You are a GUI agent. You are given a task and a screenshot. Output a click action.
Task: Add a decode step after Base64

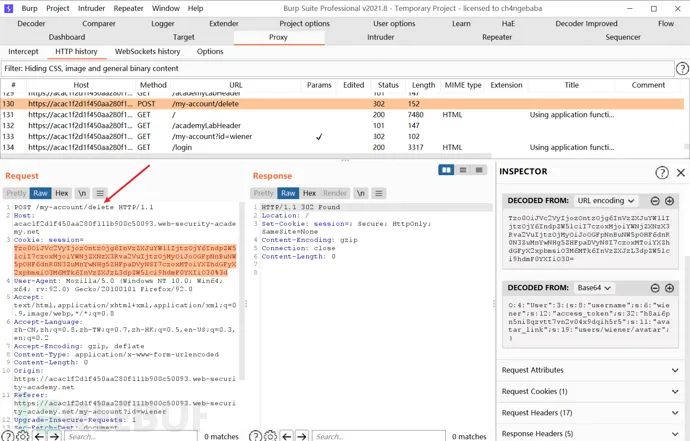(669, 288)
